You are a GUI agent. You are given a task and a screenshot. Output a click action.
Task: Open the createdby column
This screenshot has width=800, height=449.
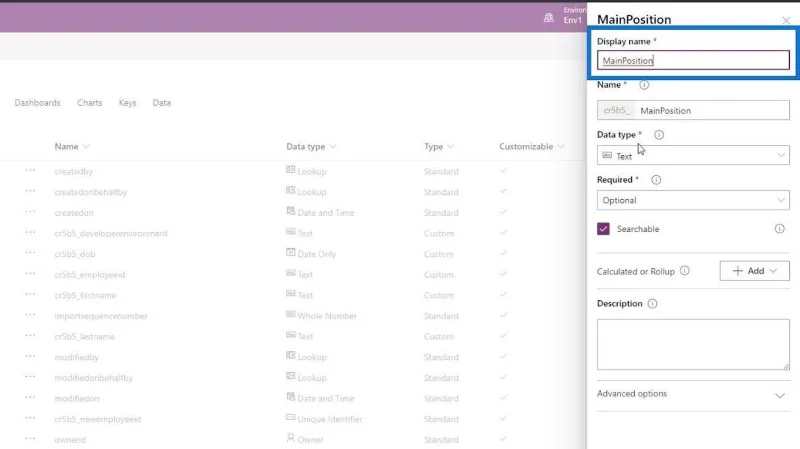(73, 171)
